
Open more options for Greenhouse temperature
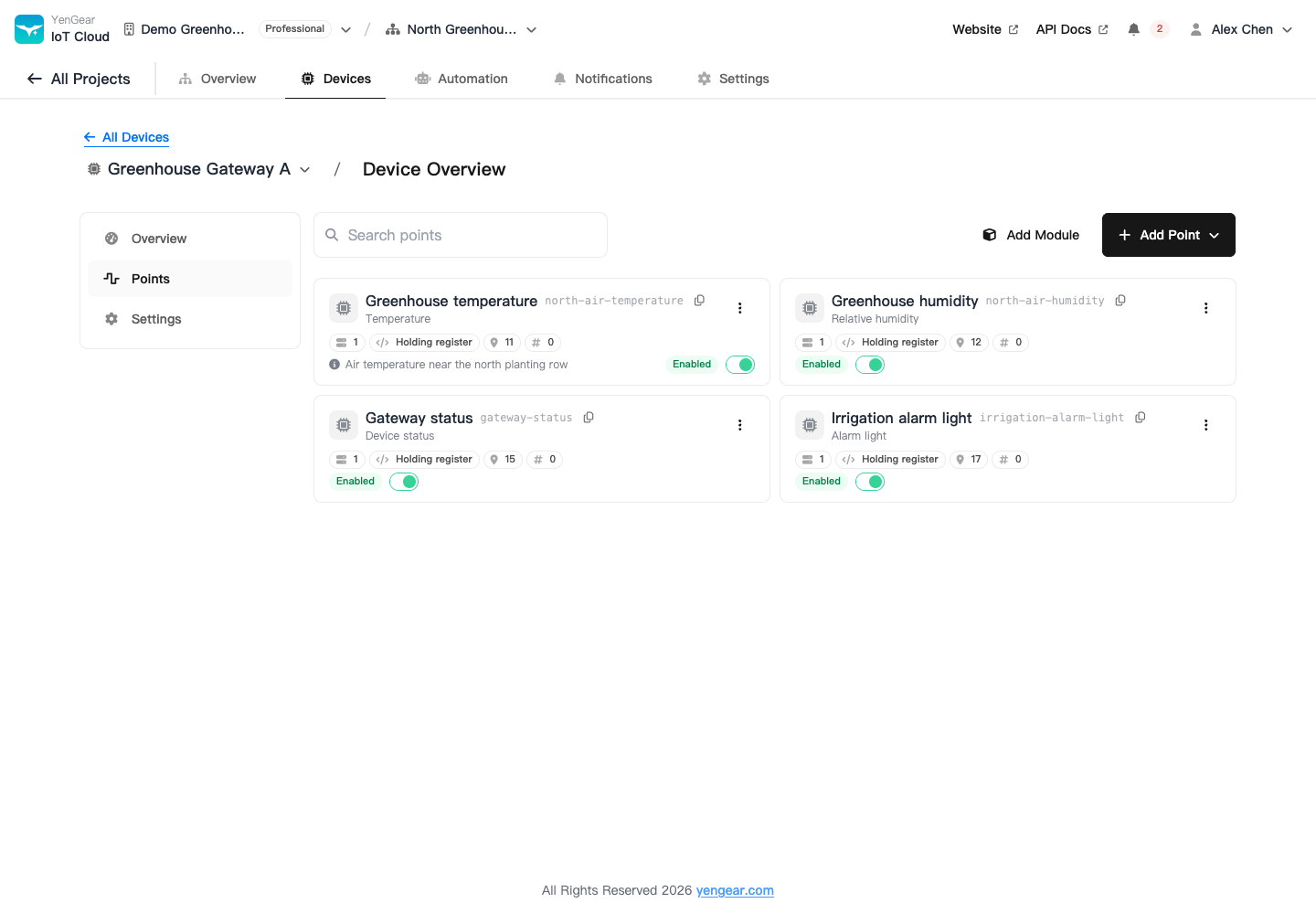pos(740,308)
